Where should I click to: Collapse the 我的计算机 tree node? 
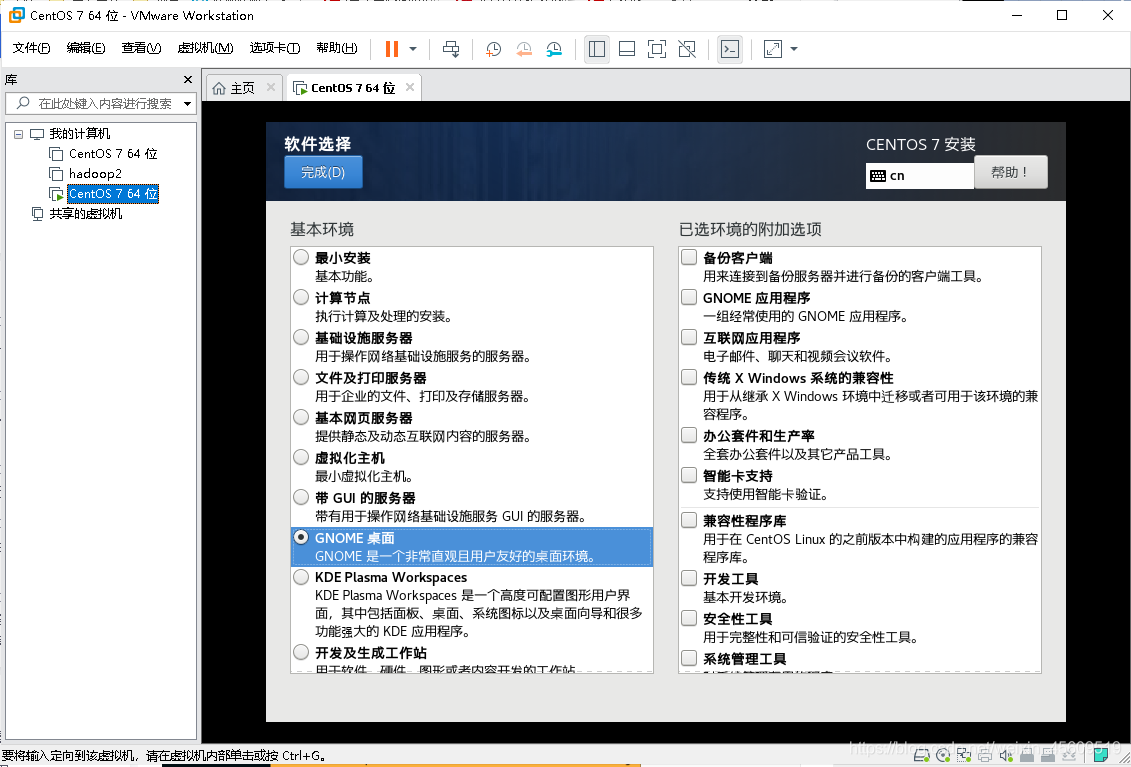point(18,133)
